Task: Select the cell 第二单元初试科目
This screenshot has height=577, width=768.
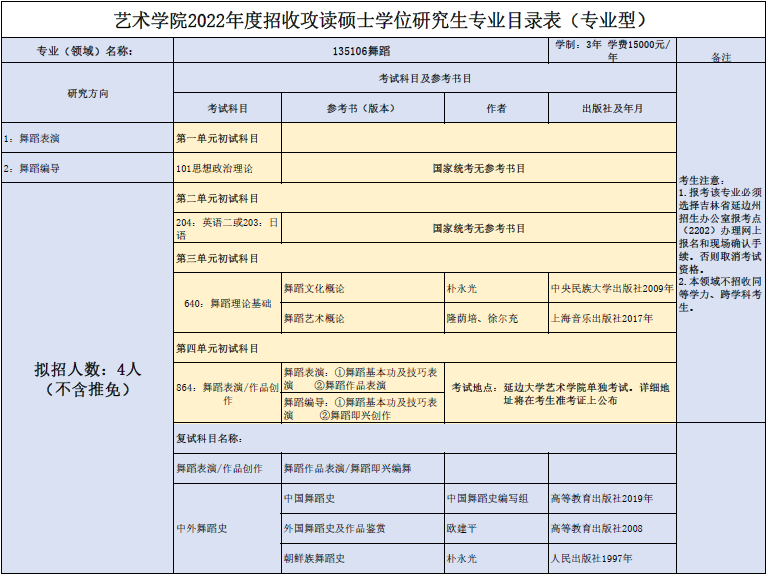Action: (425, 198)
